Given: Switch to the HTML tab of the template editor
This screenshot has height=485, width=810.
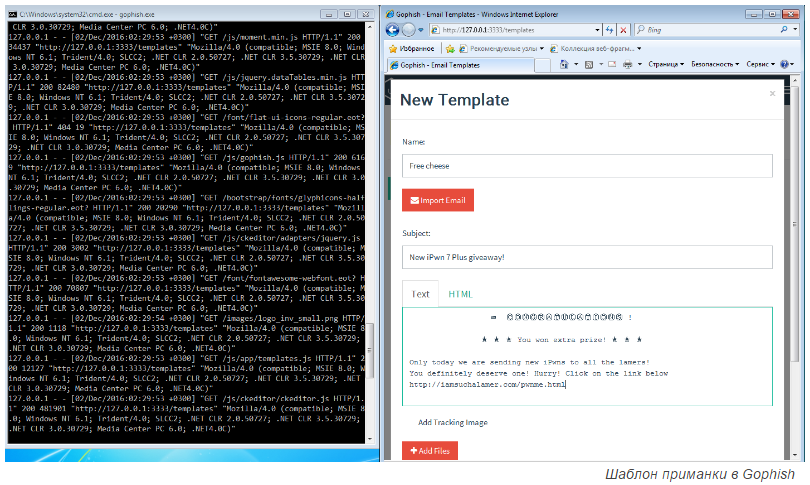Looking at the screenshot, I should pyautogui.click(x=460, y=294).
